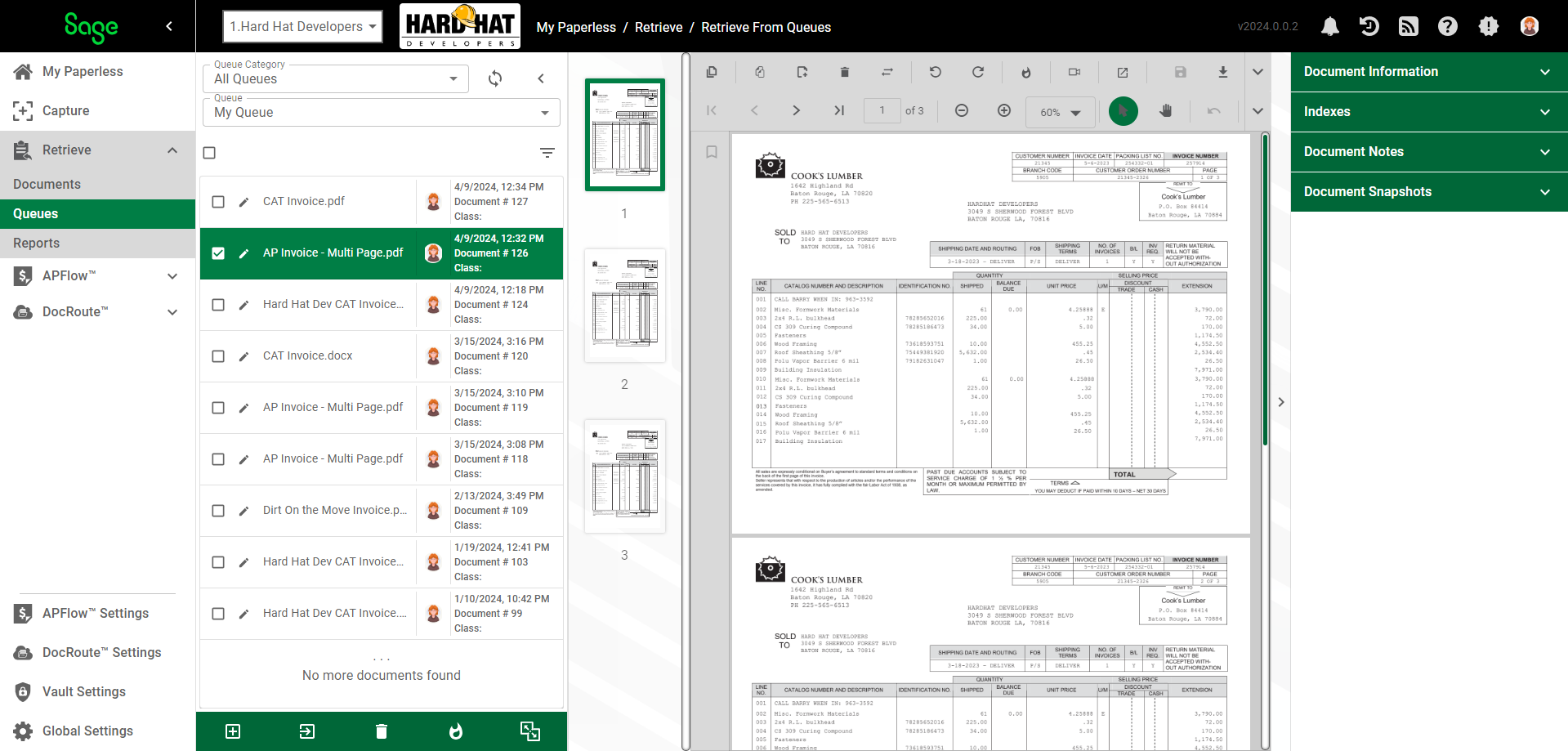Expand the APFlow menu section

(97, 276)
